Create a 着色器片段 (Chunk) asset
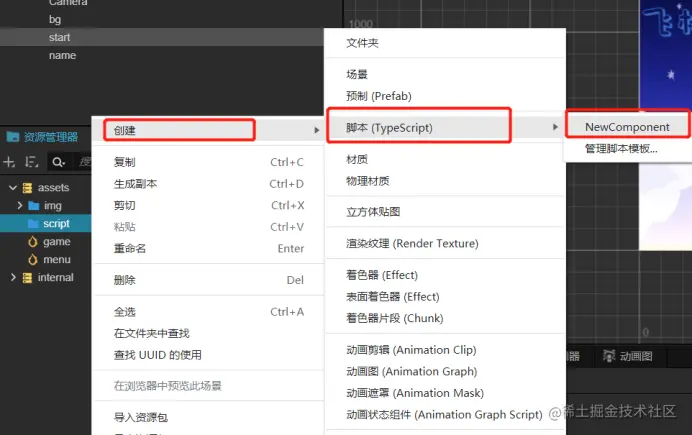Viewport: 692px width, 435px height. click(x=446, y=319)
